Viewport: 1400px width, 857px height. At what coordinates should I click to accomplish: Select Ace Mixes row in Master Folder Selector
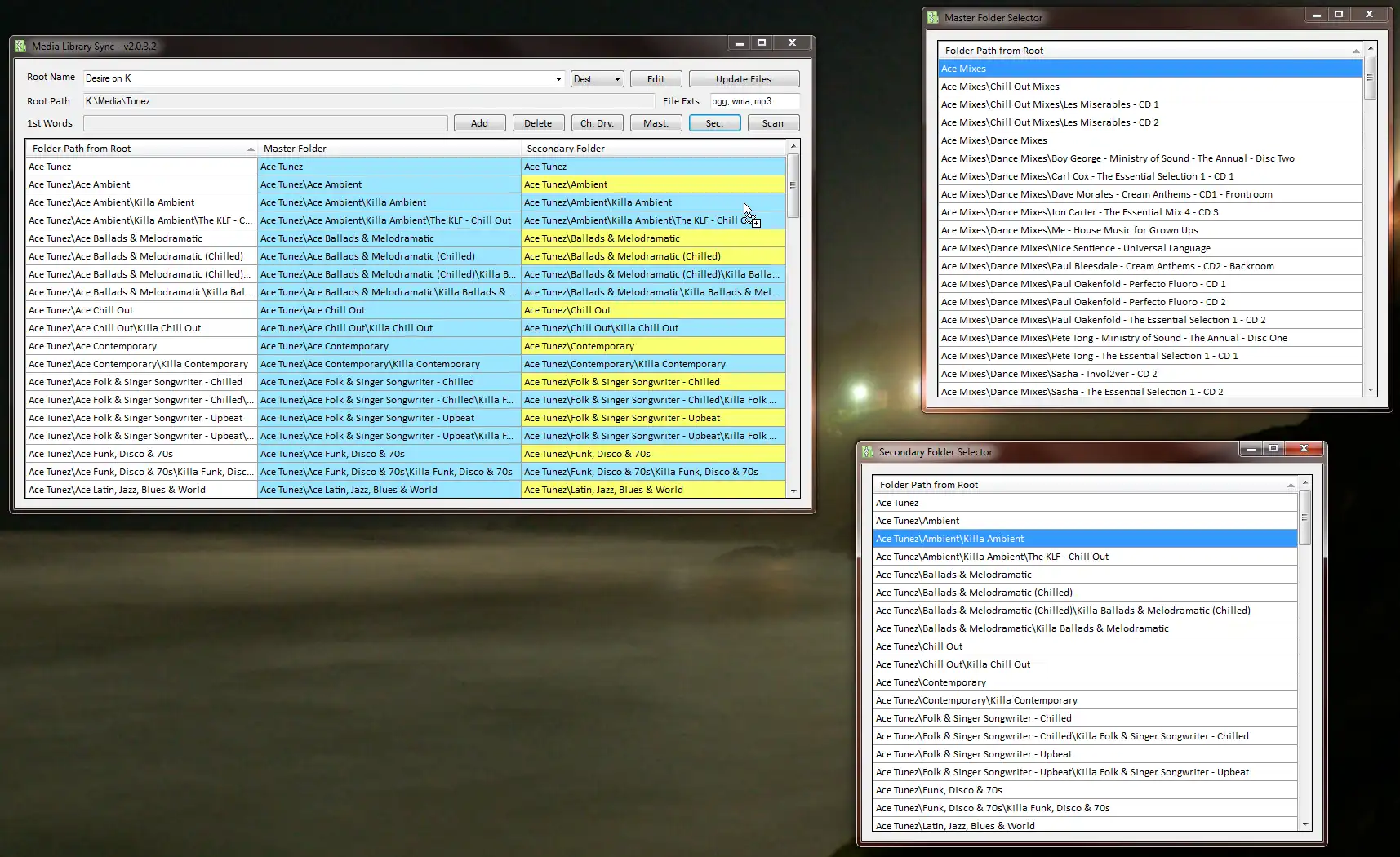tap(1150, 69)
